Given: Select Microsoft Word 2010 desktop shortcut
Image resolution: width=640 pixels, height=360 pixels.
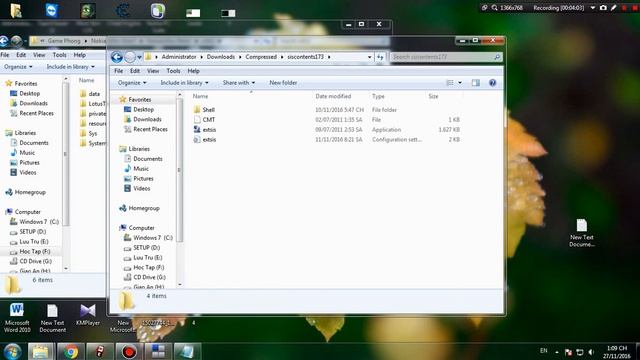Looking at the screenshot, I should [x=17, y=318].
